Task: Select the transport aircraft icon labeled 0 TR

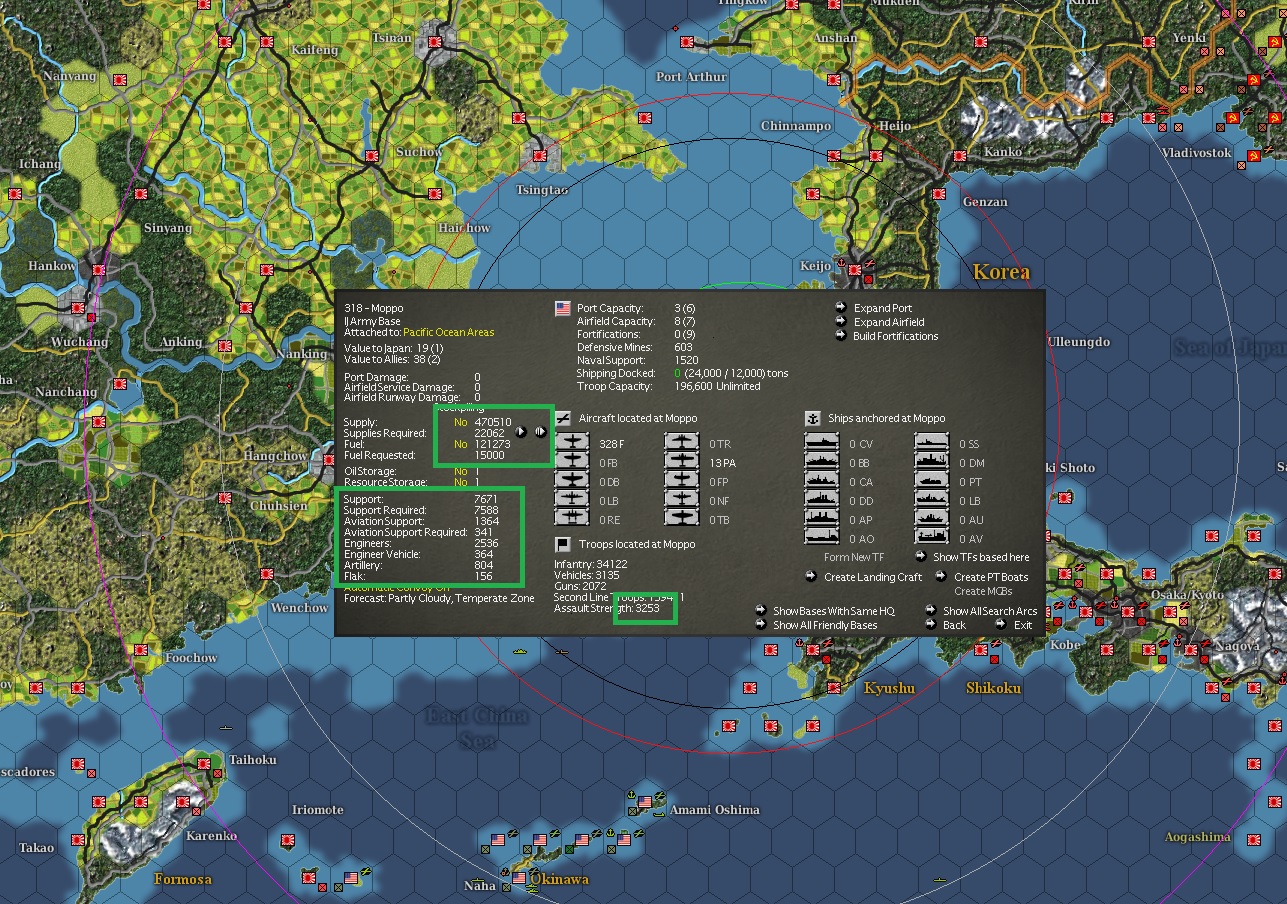Action: click(x=682, y=443)
